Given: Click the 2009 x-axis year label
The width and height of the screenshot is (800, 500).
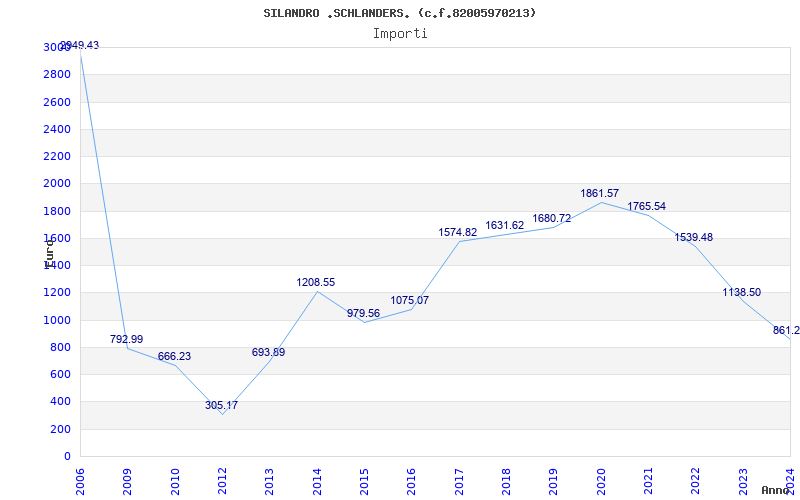Looking at the screenshot, I should (x=128, y=480).
